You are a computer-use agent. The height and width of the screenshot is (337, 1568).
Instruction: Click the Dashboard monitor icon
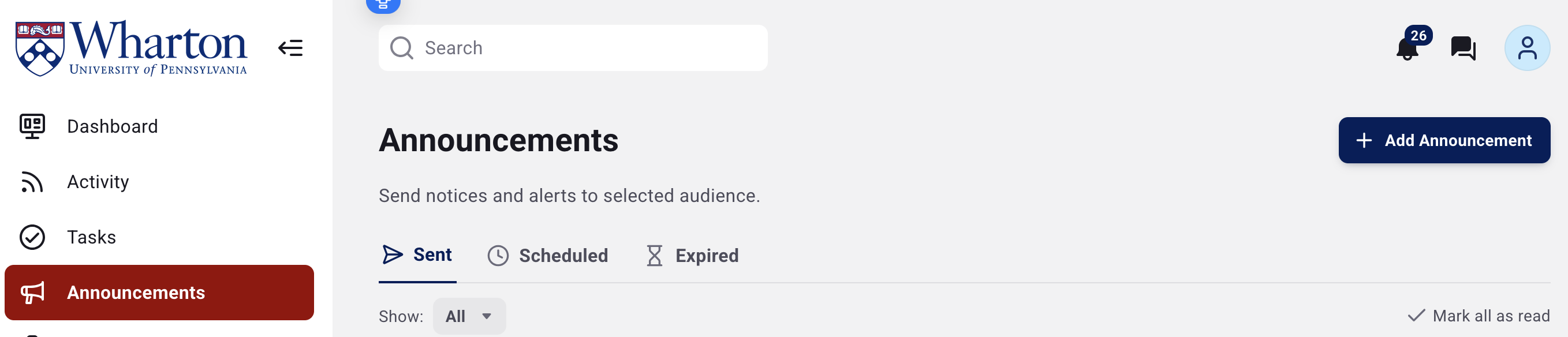coord(32,126)
